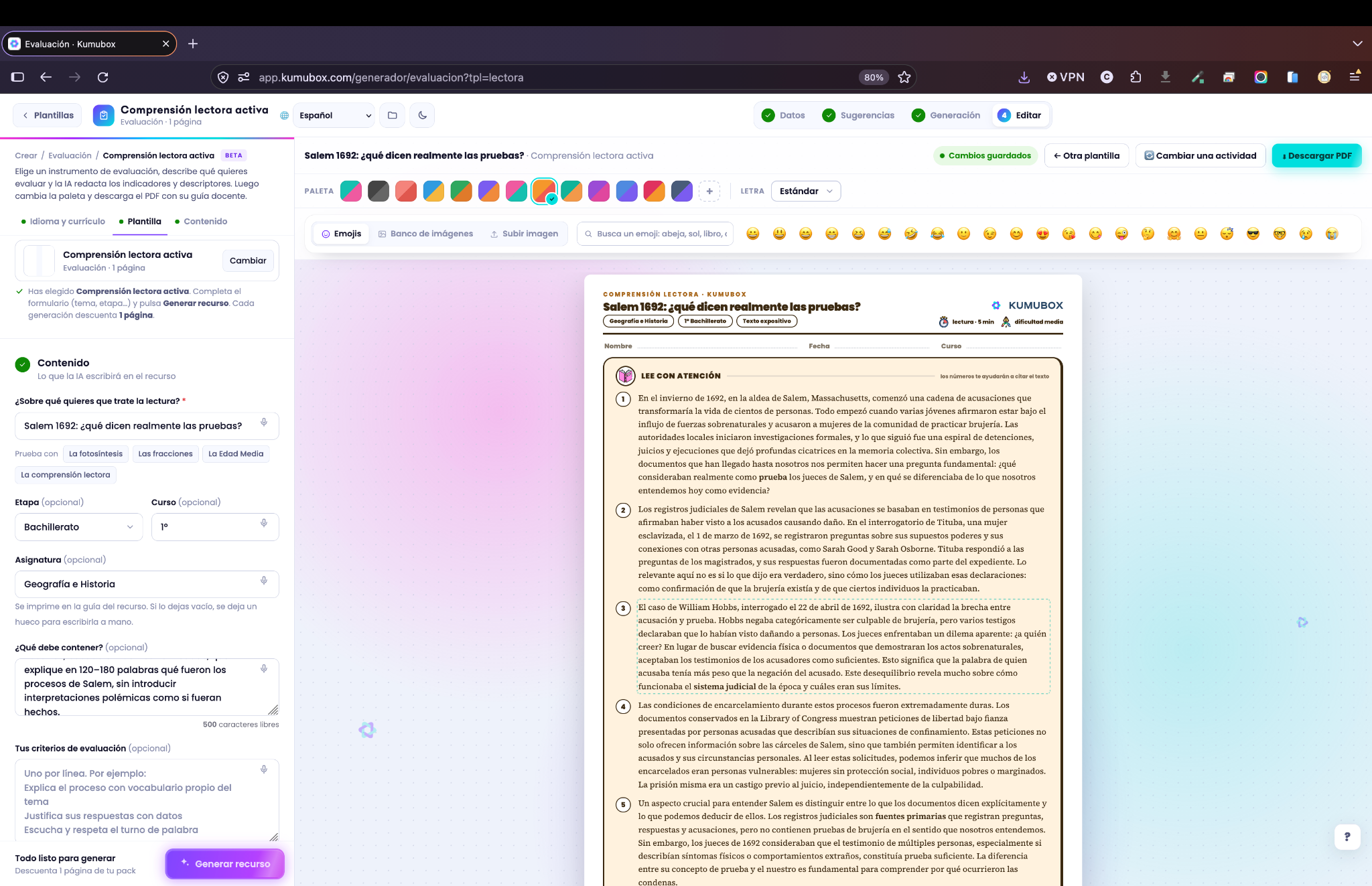Image resolution: width=1372 pixels, height=886 pixels.
Task: Add a custom palette with plus icon
Action: [x=709, y=191]
